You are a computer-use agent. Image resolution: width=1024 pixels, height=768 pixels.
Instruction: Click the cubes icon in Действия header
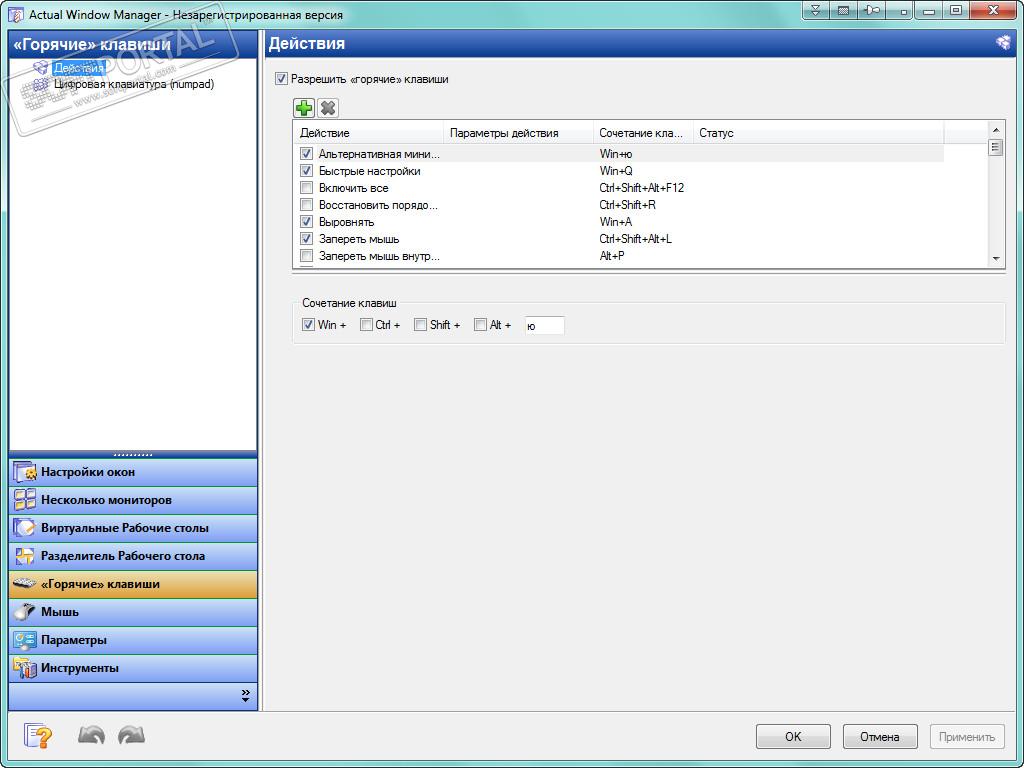pyautogui.click(x=1003, y=43)
